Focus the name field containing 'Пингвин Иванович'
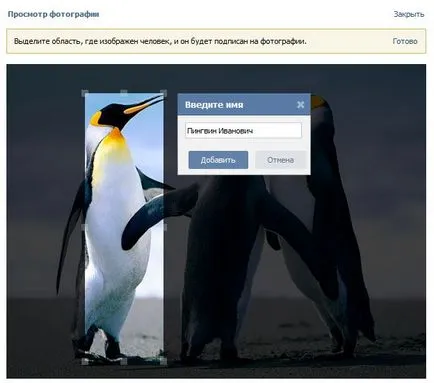This screenshot has width=434, height=383. [243, 131]
